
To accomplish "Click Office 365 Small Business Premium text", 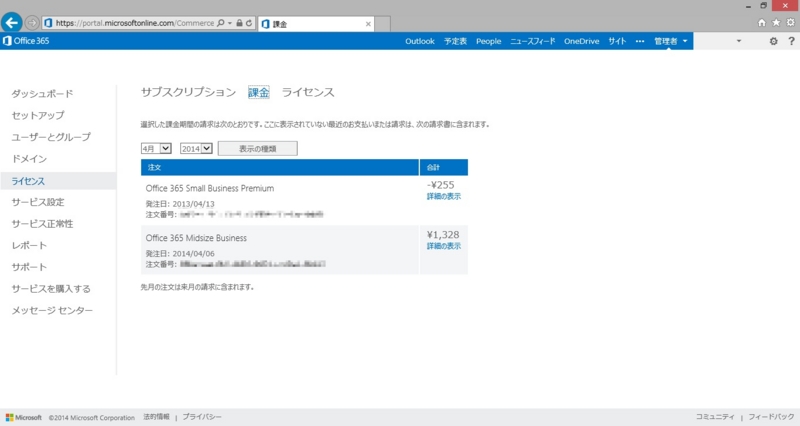I will tap(210, 188).
